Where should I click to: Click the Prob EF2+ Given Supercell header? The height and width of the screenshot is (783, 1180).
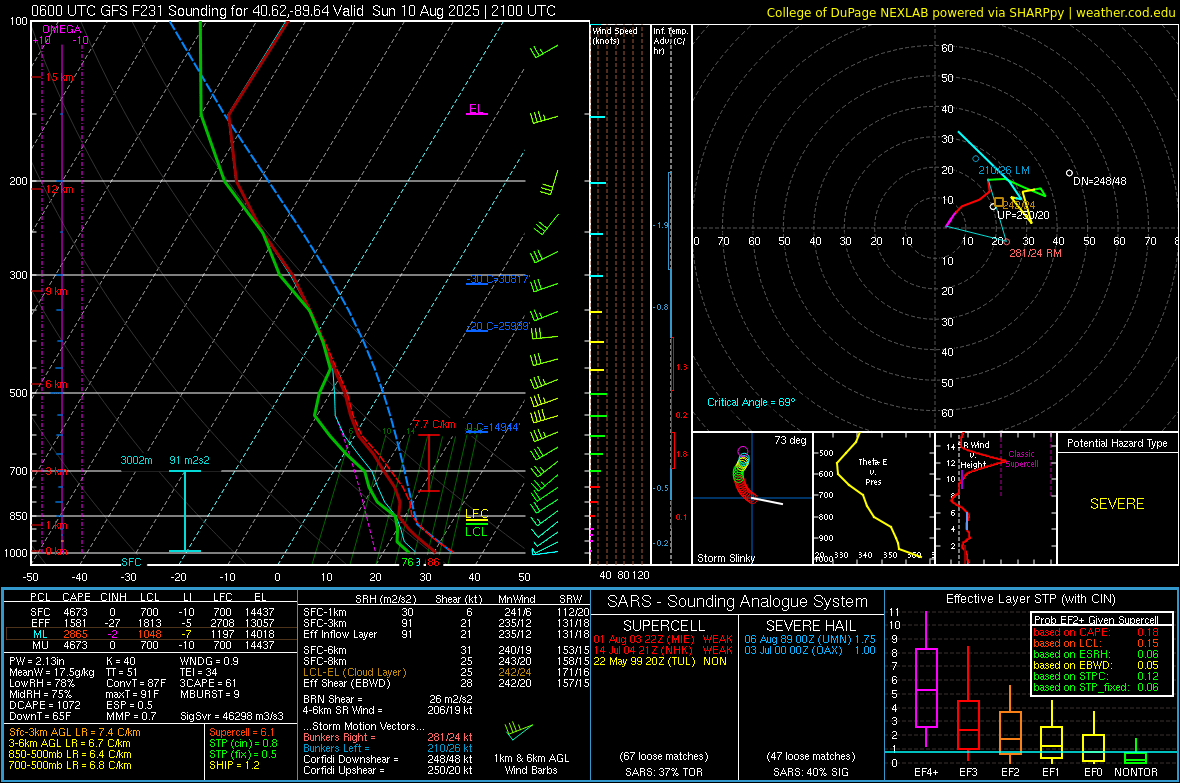click(1096, 620)
